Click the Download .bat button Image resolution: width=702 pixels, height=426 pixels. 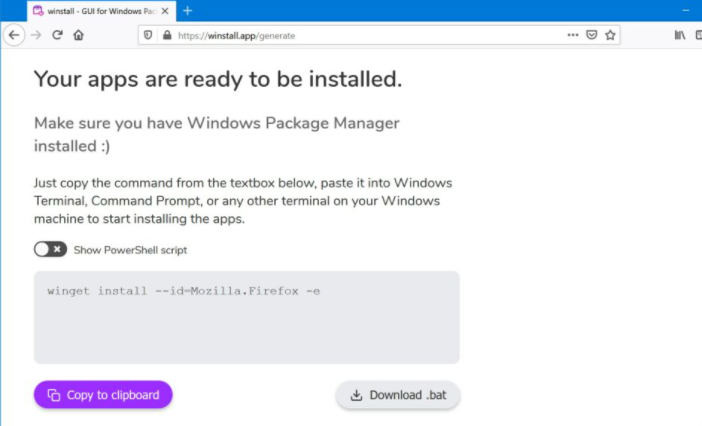(x=398, y=395)
